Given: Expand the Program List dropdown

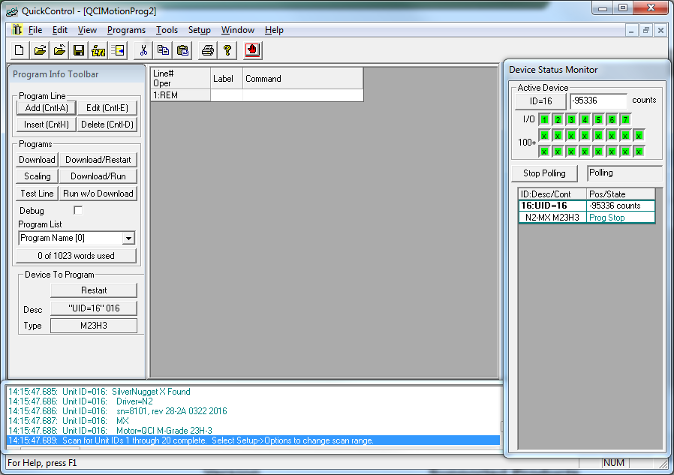Looking at the screenshot, I should pyautogui.click(x=128, y=239).
